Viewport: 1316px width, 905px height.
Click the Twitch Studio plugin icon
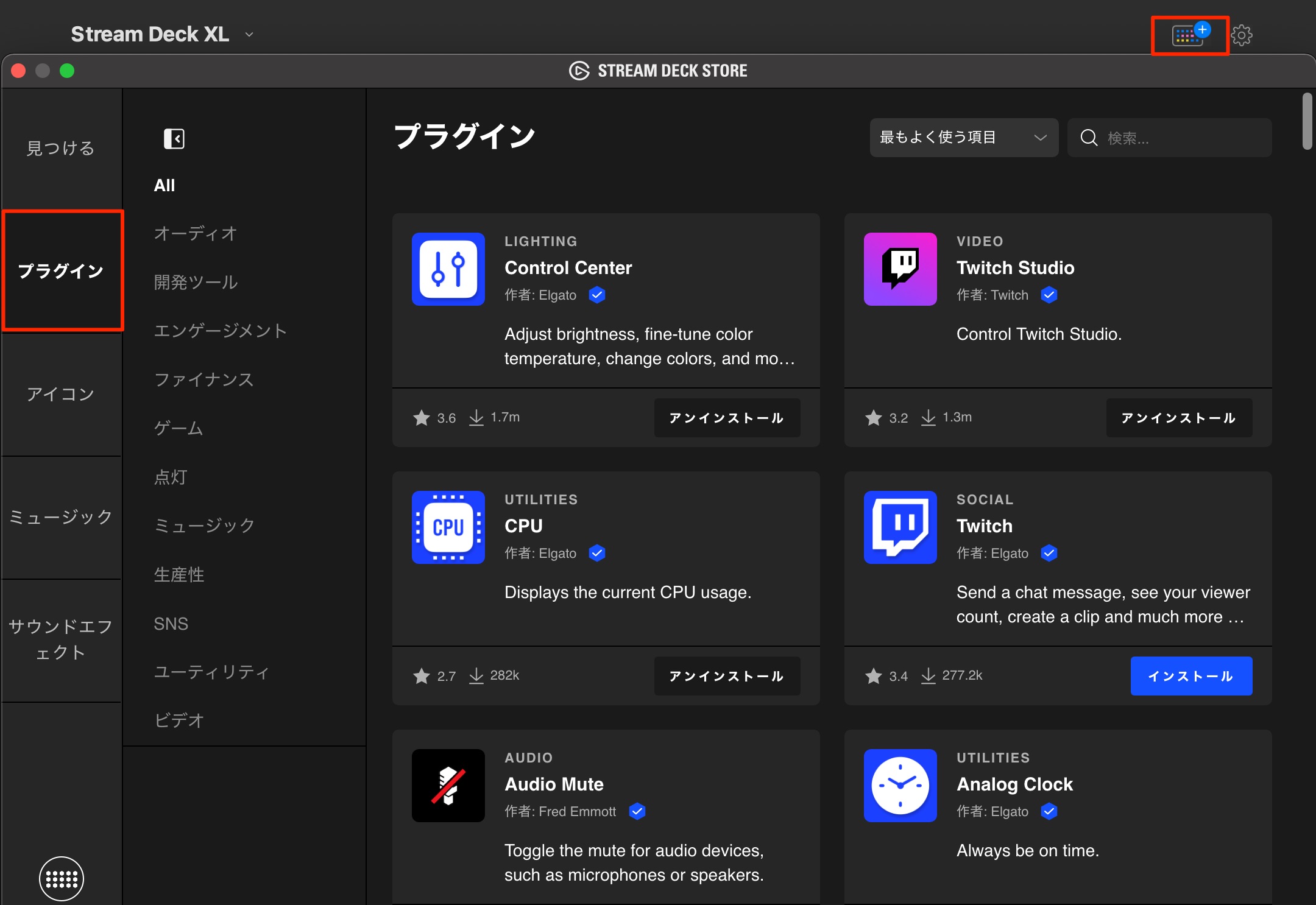pyautogui.click(x=900, y=269)
